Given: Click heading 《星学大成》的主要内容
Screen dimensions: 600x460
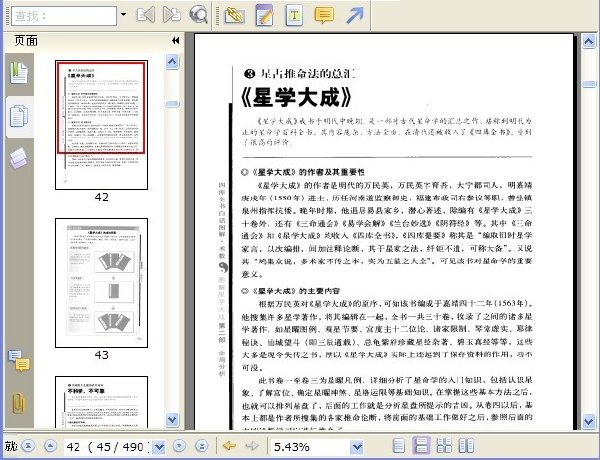Looking at the screenshot, I should click(296, 291).
